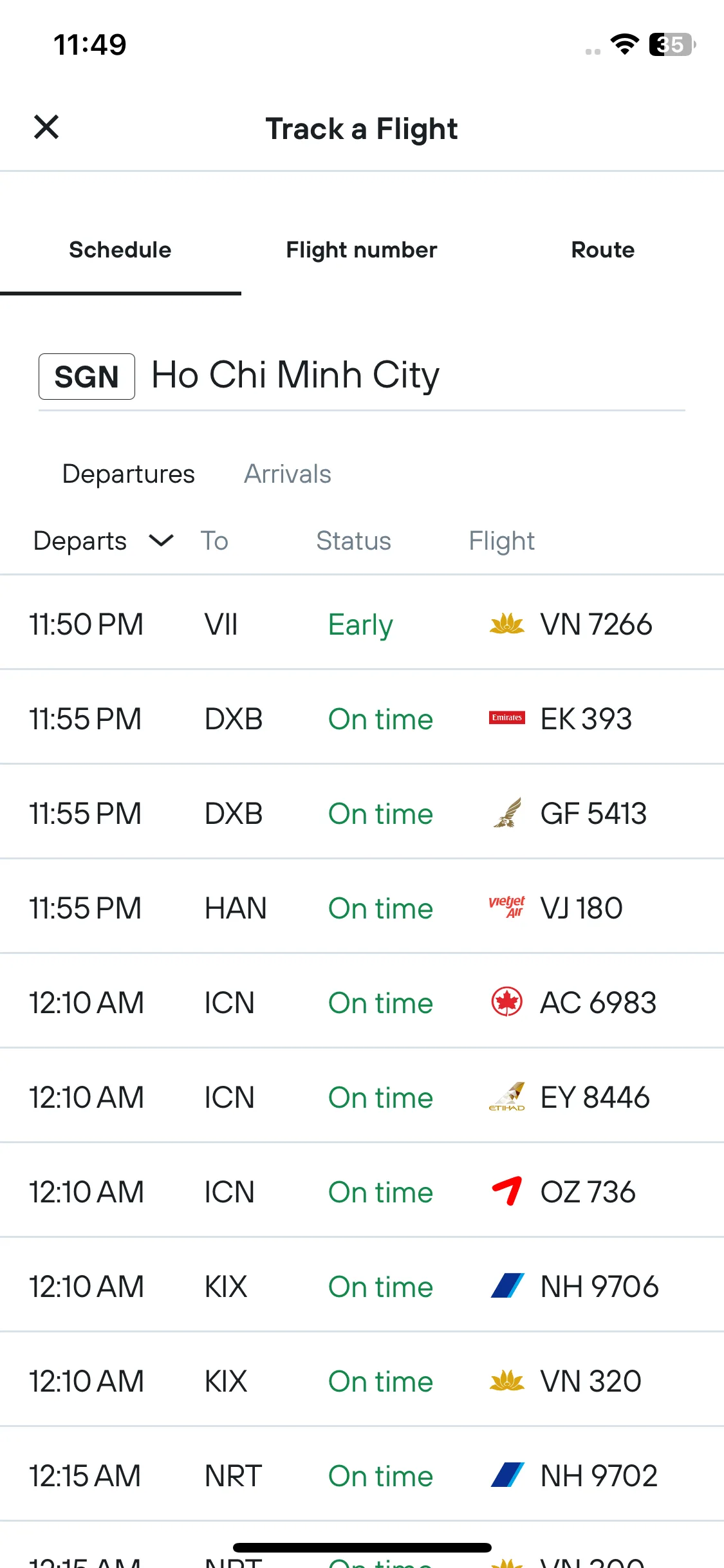Tap the Vietnam Airlines logo for VN 7266
The image size is (724, 1568).
[x=506, y=624]
